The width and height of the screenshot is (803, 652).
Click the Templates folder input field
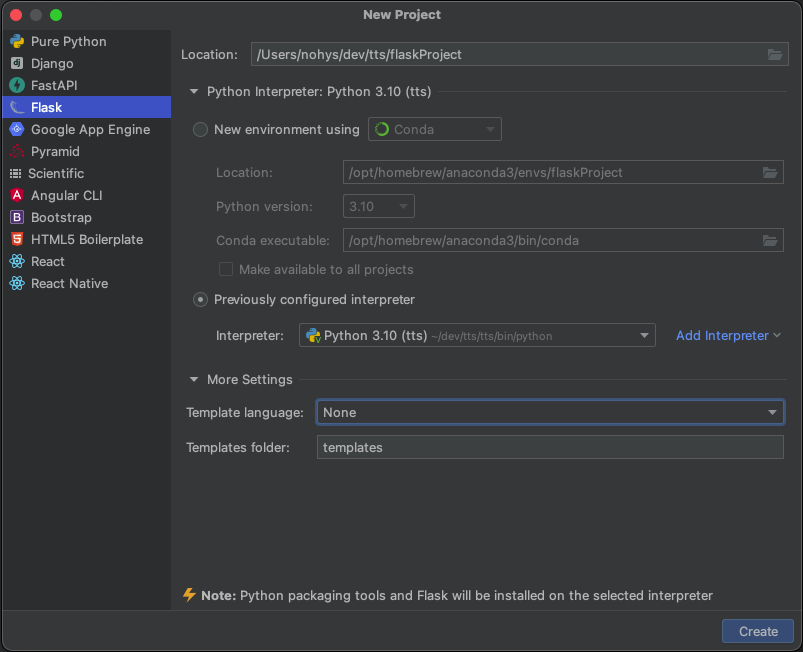(550, 447)
